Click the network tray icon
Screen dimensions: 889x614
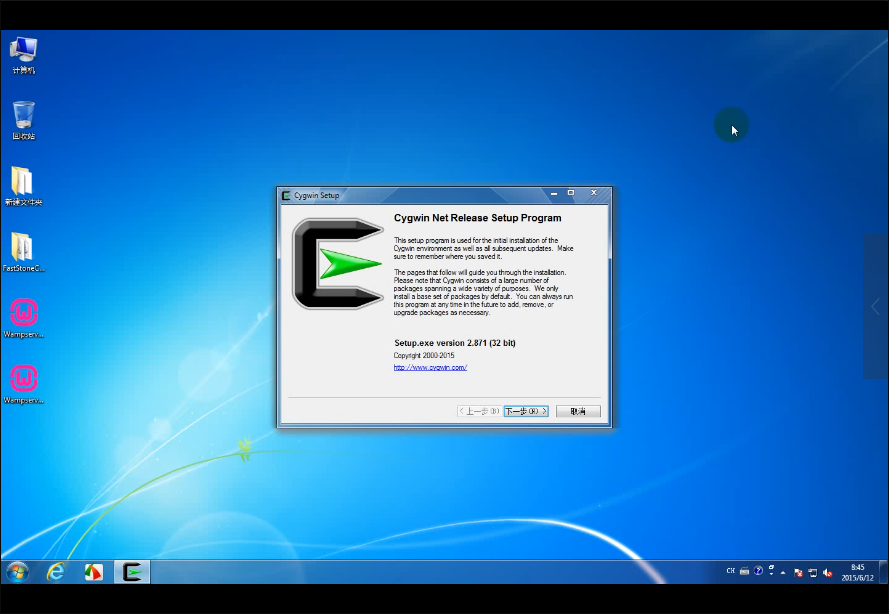tap(812, 573)
